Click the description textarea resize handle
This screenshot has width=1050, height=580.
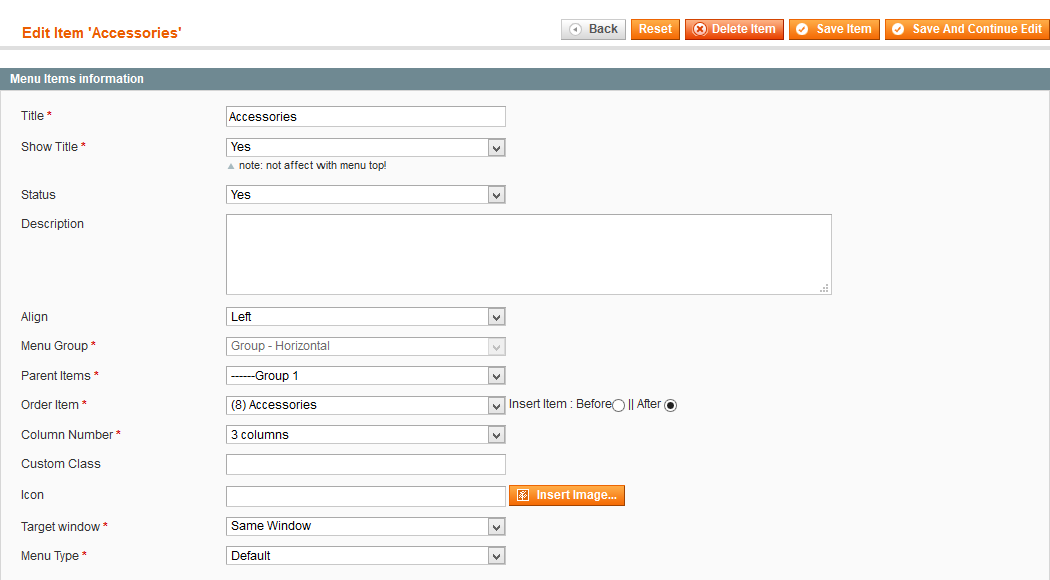click(x=824, y=288)
